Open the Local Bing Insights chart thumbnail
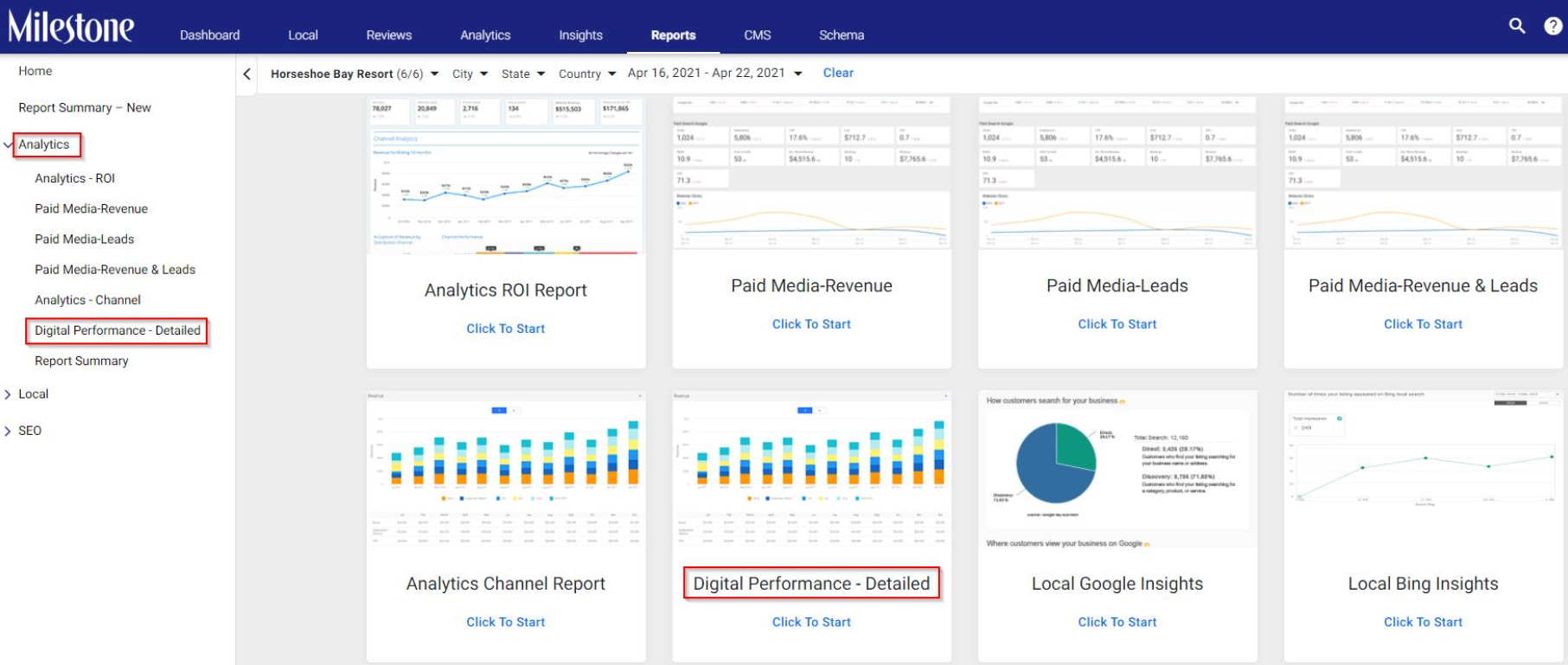Screen dimensions: 1568x665 [x=1424, y=467]
